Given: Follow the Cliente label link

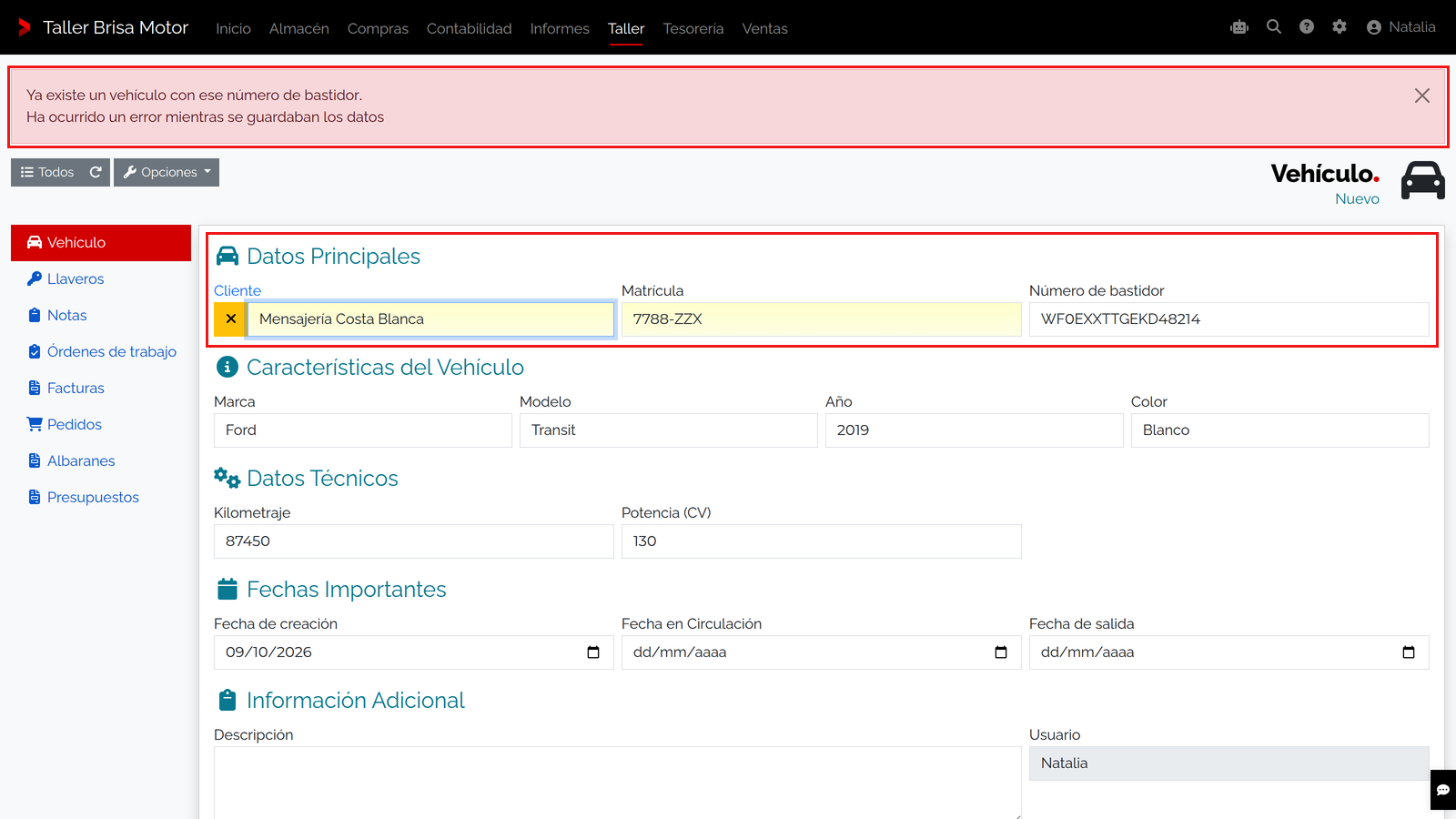Looking at the screenshot, I should pos(238,291).
